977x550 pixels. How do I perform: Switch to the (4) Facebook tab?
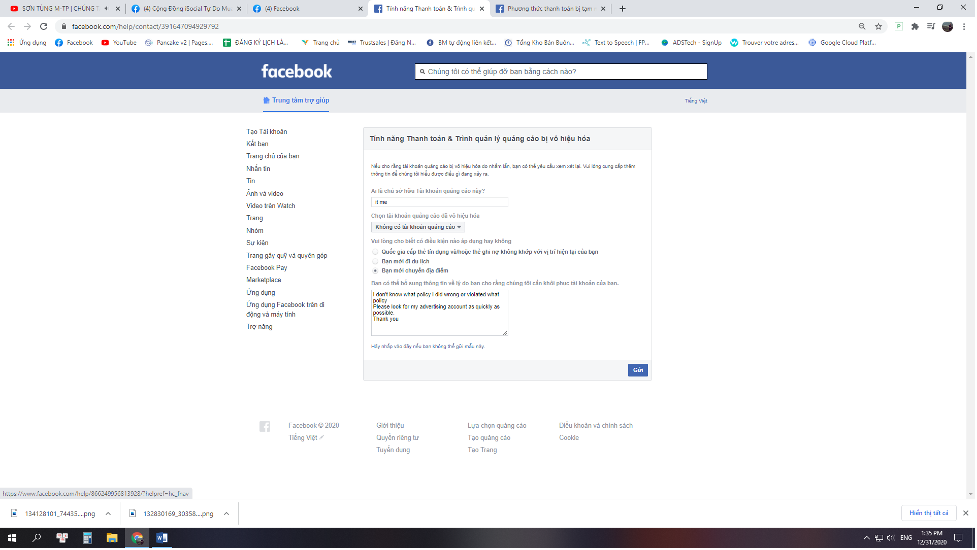[x=305, y=9]
